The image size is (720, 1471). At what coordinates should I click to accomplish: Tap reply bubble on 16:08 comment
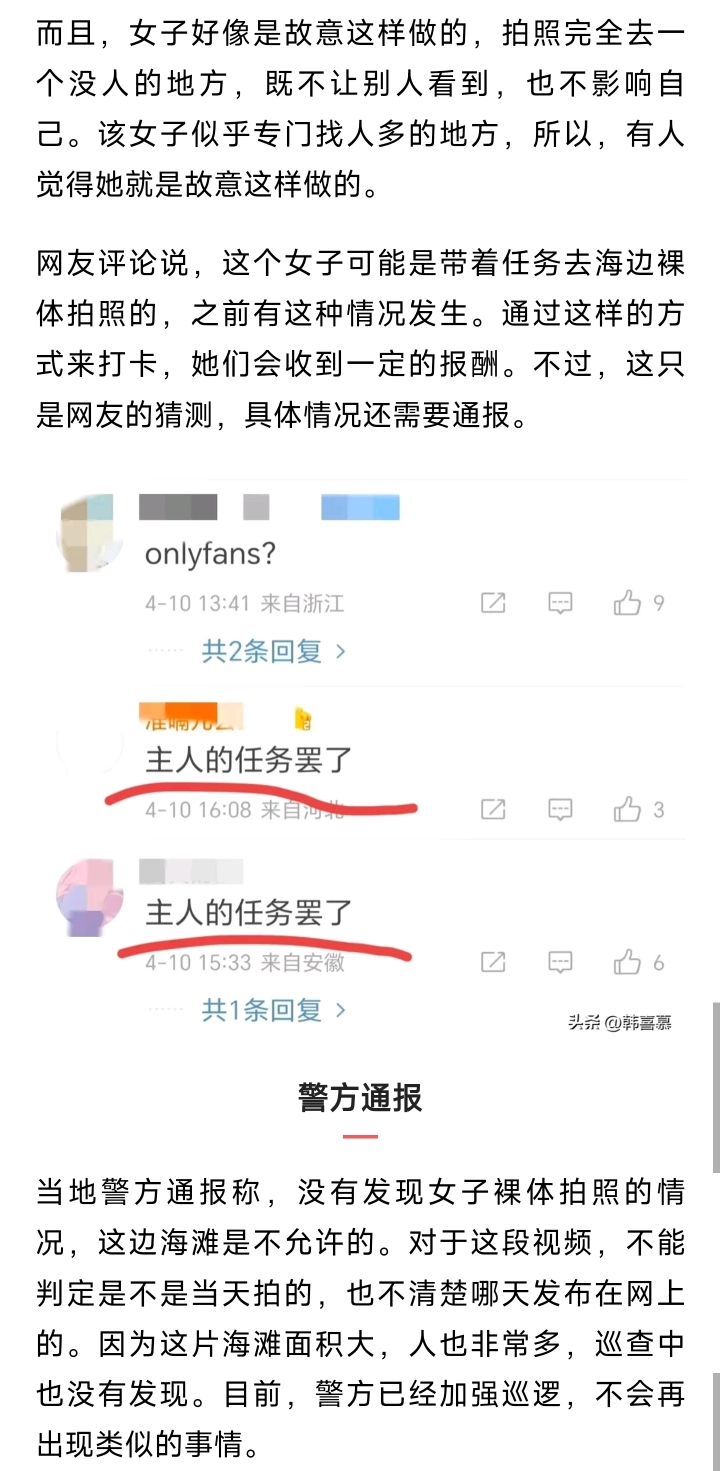(x=560, y=809)
